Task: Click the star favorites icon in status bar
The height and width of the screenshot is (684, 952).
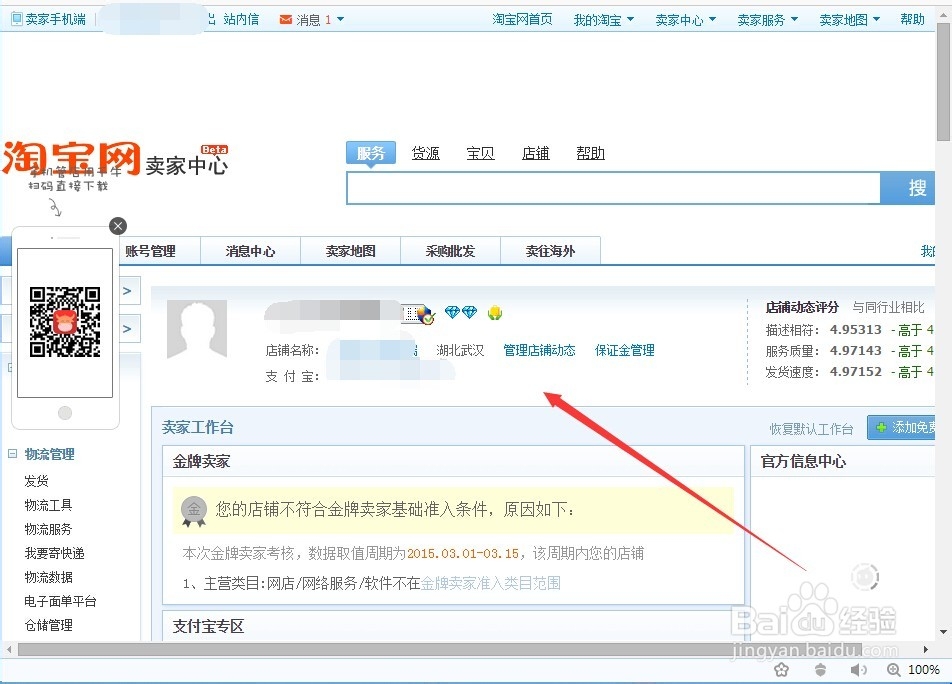Action: coord(781,669)
